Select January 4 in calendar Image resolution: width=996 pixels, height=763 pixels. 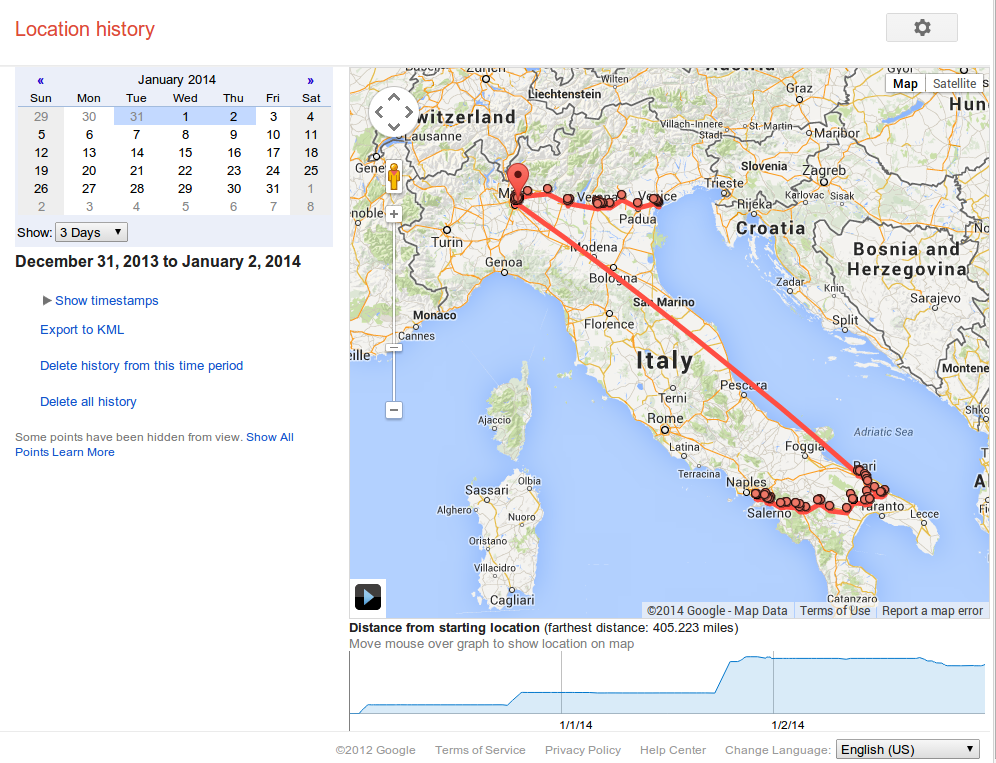coord(311,116)
